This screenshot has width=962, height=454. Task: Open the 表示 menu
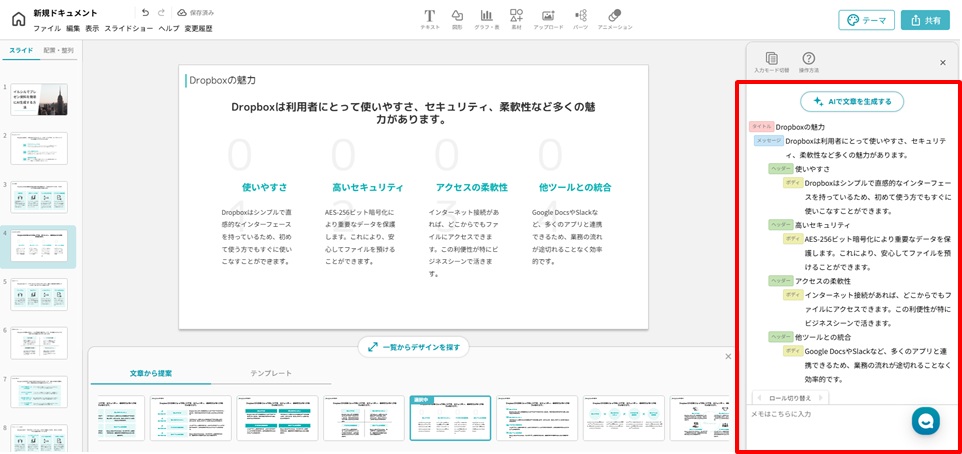(x=92, y=28)
